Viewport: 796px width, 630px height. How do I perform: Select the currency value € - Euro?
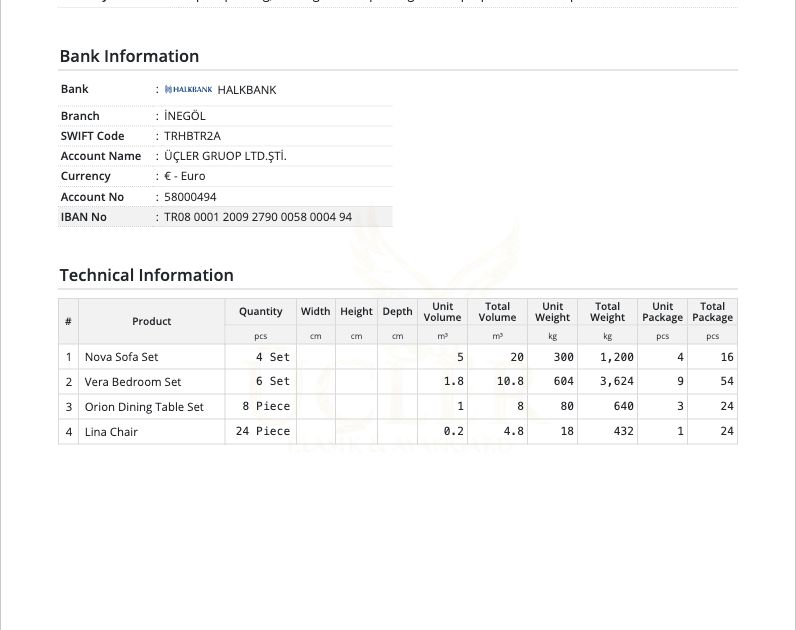[185, 176]
